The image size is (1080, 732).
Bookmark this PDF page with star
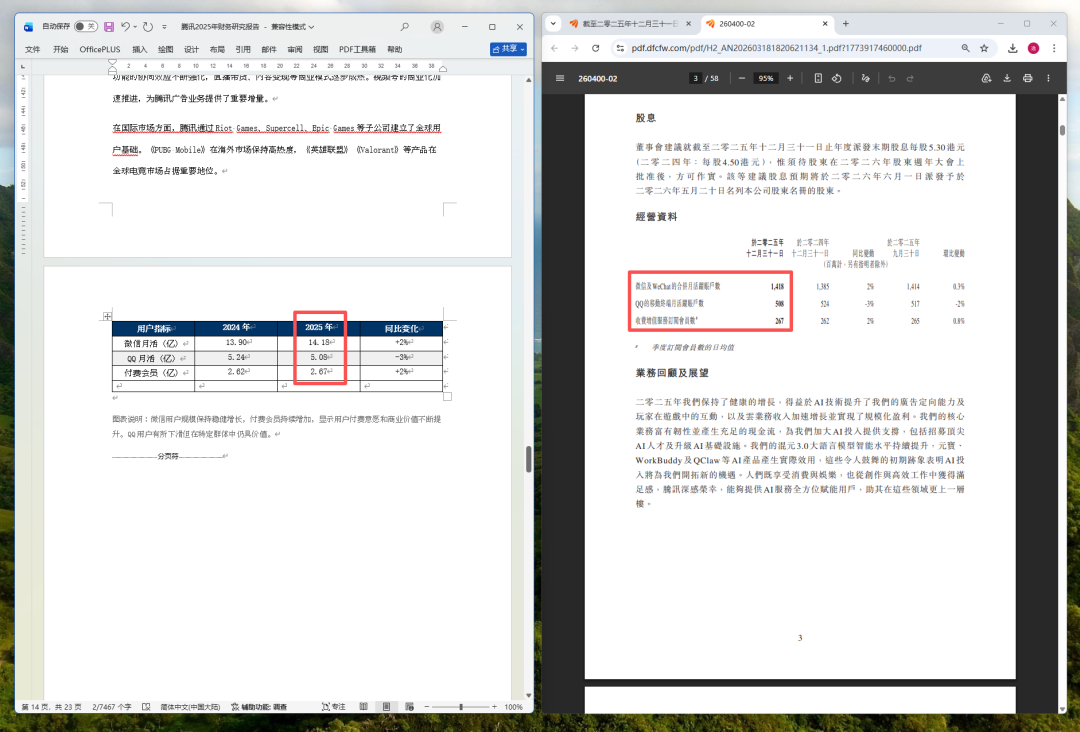[x=984, y=48]
